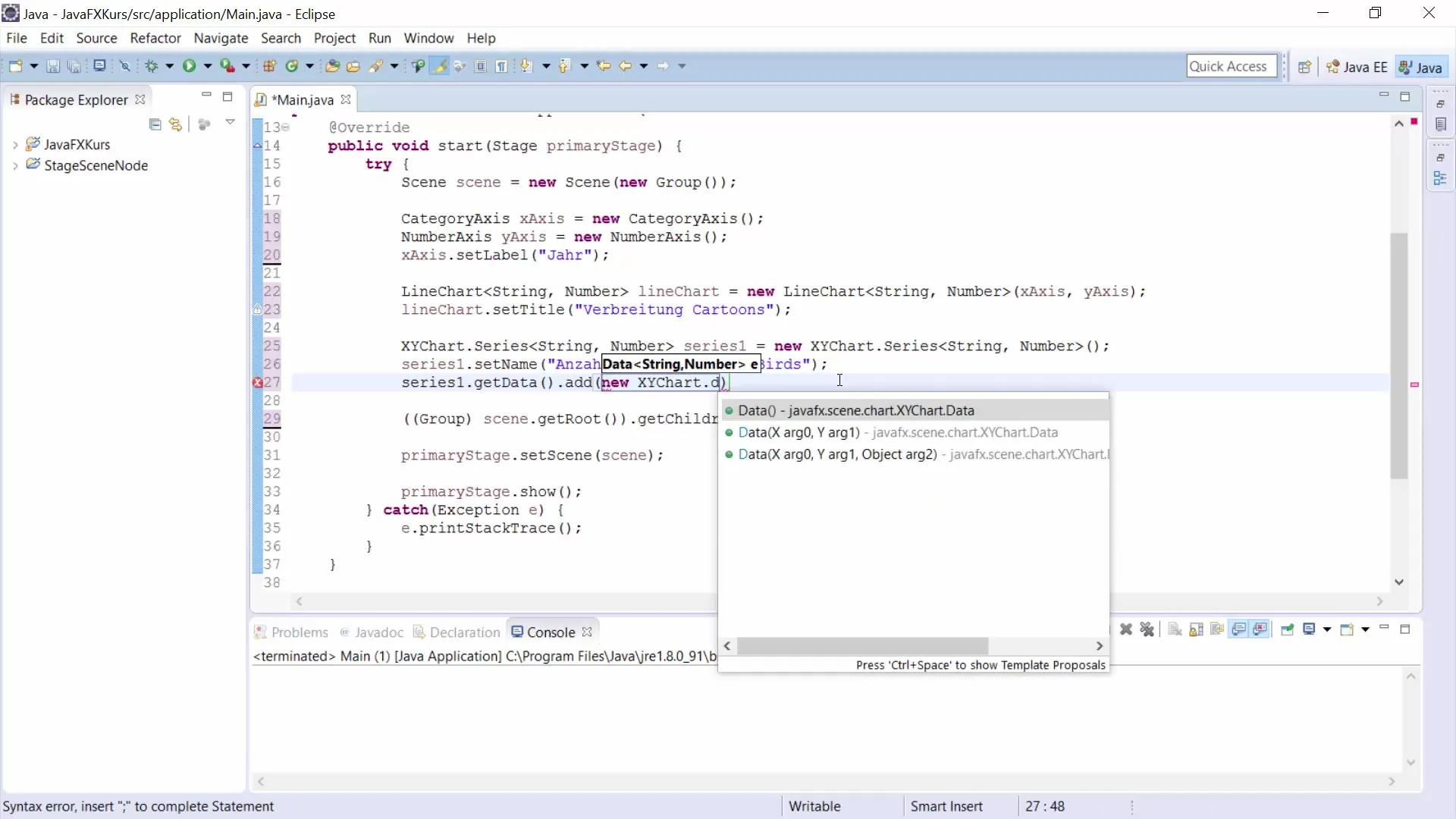Toggle Show Console on Standard Out
This screenshot has height=819, width=1456.
tap(1239, 629)
